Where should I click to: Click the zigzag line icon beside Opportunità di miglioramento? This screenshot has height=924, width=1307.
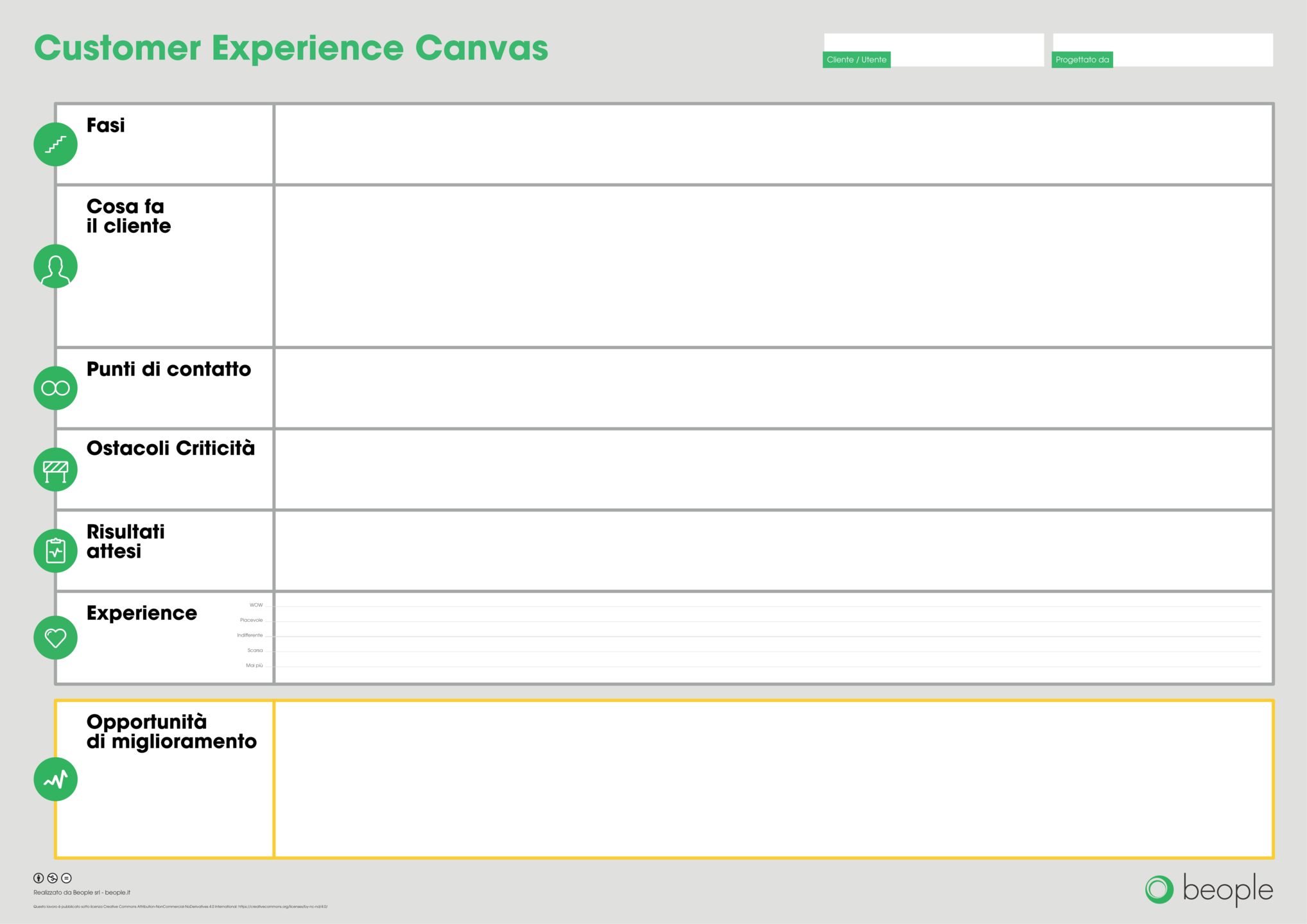[x=55, y=779]
